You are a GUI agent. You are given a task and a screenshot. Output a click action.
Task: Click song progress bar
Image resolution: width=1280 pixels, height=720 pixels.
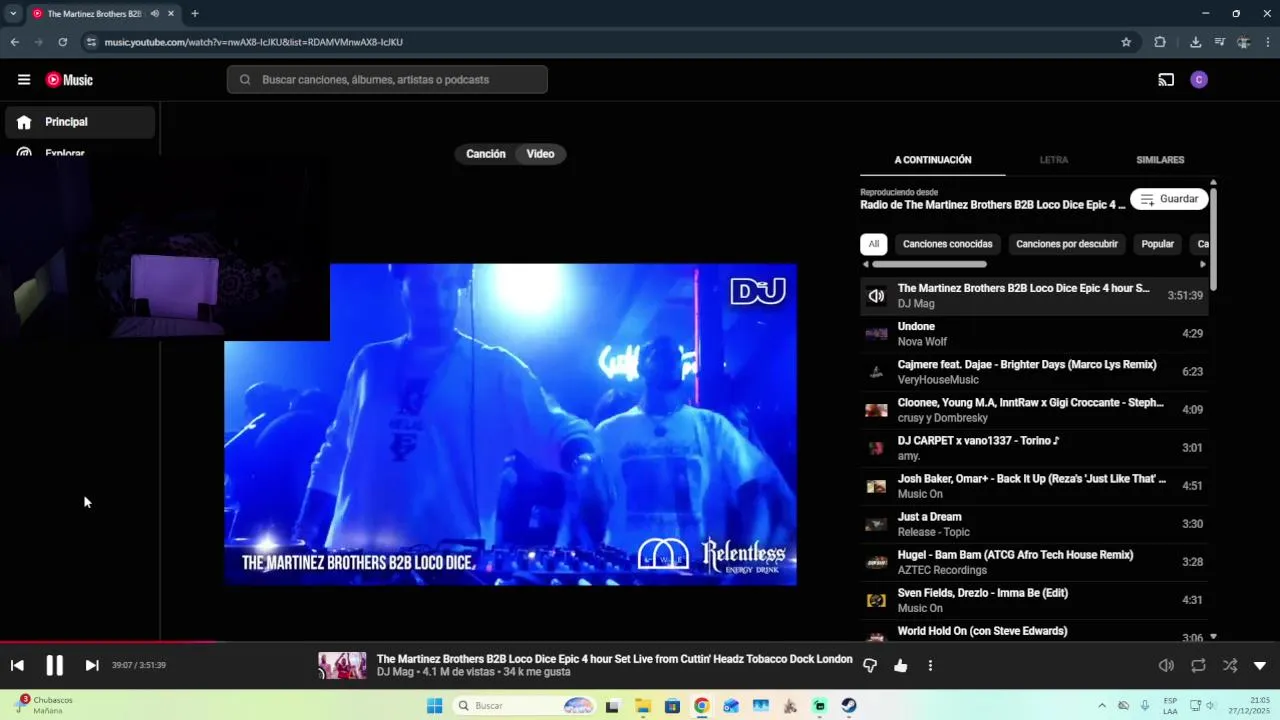tap(640, 642)
